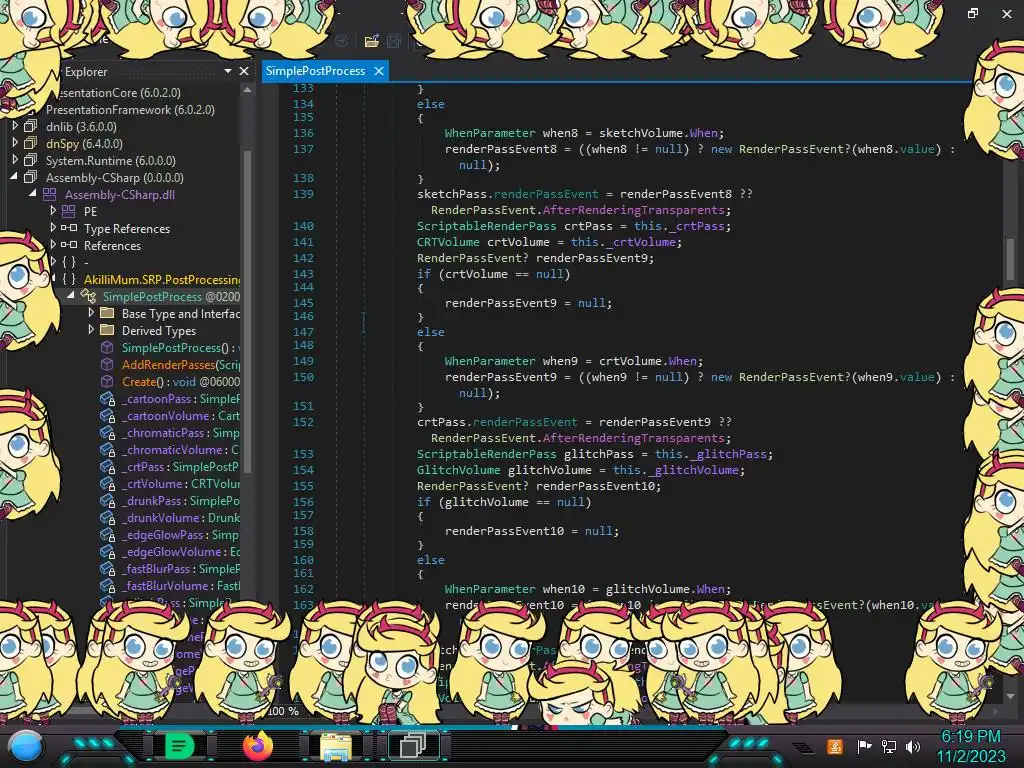Image resolution: width=1024 pixels, height=768 pixels.
Task: Open the 100 % zoom dropdown
Action: click(284, 711)
